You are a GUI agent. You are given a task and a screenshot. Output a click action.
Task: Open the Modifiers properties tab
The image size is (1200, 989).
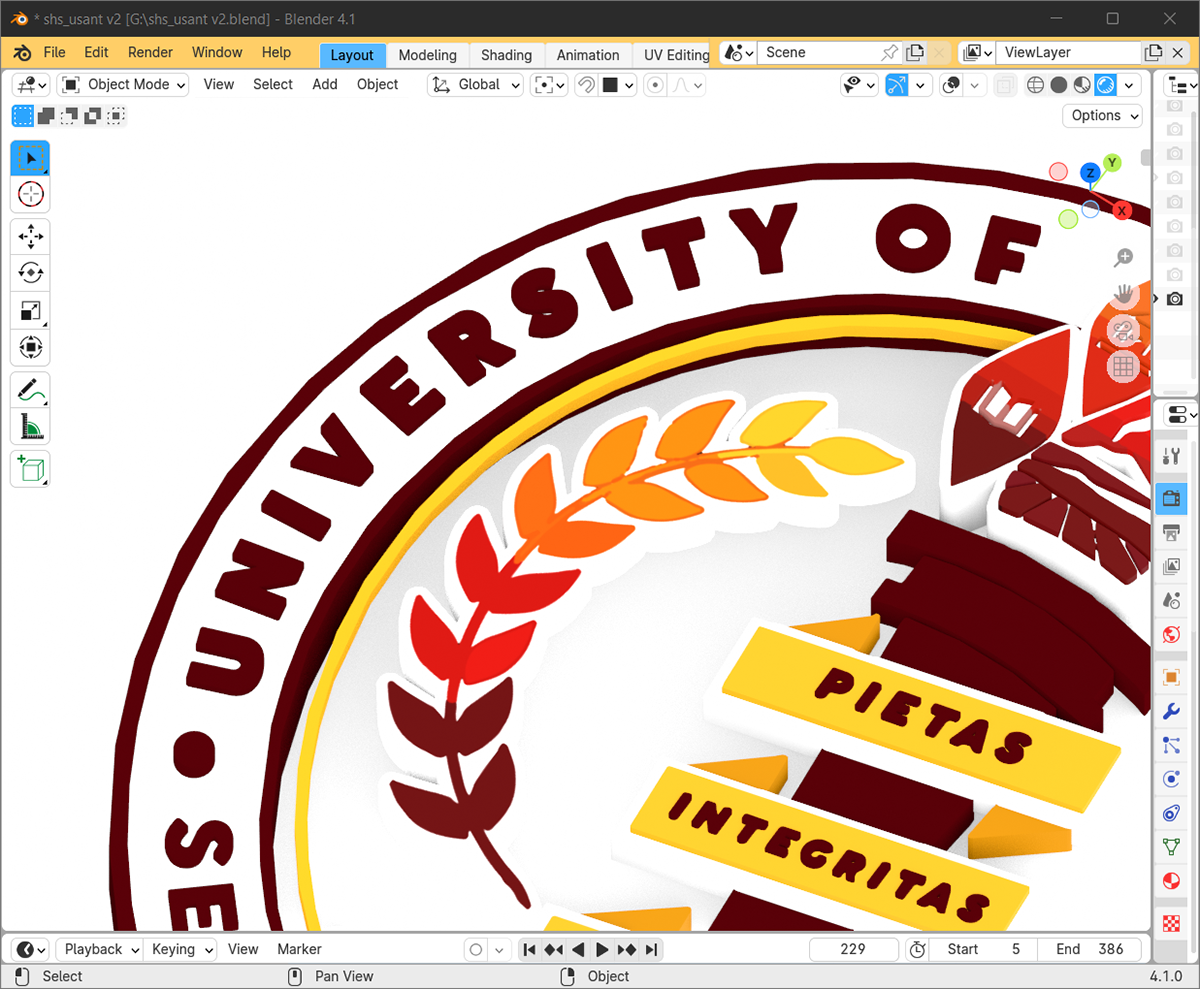tap(1171, 711)
